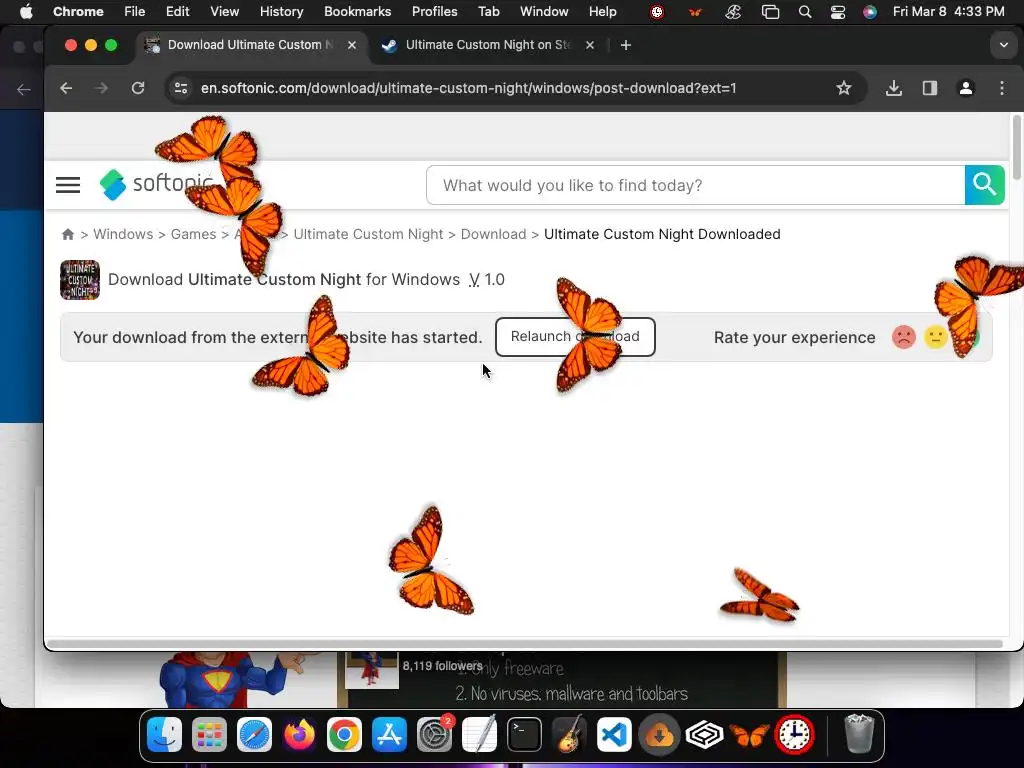
Task: Open the File menu
Action: (x=135, y=11)
